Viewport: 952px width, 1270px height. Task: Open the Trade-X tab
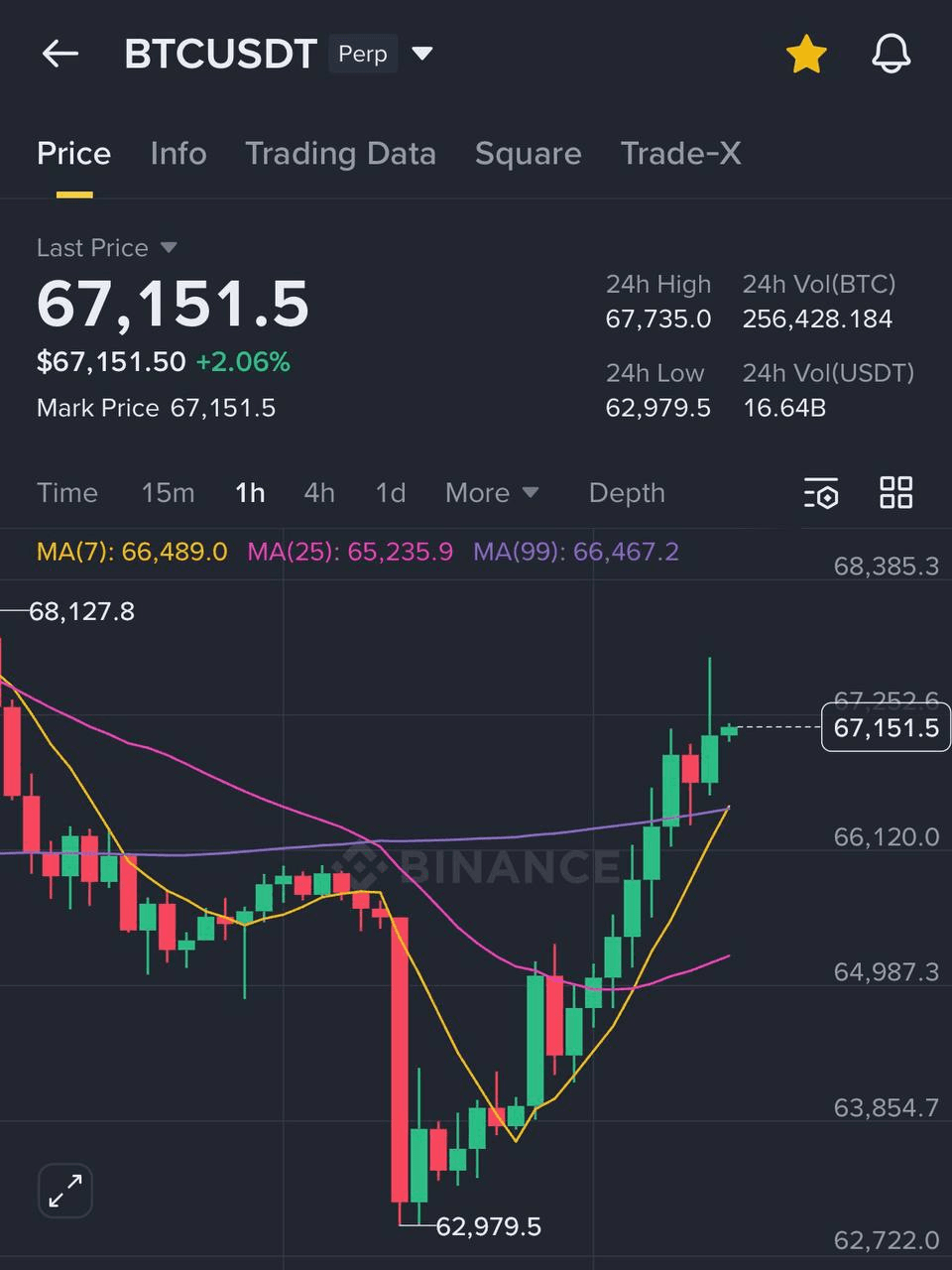pyautogui.click(x=680, y=154)
